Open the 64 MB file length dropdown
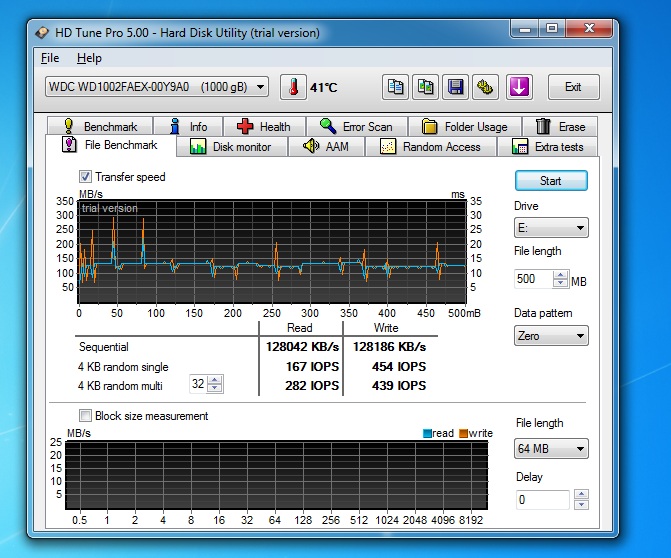 tap(551, 449)
